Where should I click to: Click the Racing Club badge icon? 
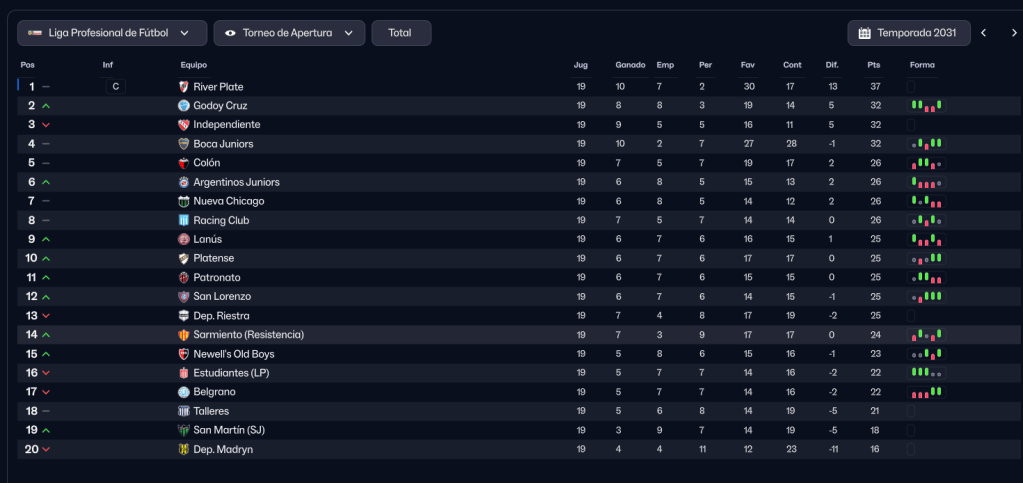pos(183,220)
